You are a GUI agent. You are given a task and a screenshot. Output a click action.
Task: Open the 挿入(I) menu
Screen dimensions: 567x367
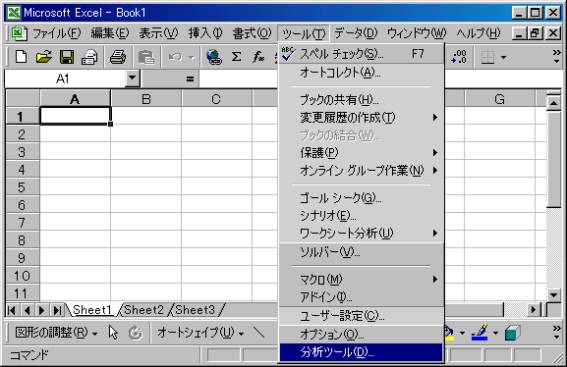[205, 34]
